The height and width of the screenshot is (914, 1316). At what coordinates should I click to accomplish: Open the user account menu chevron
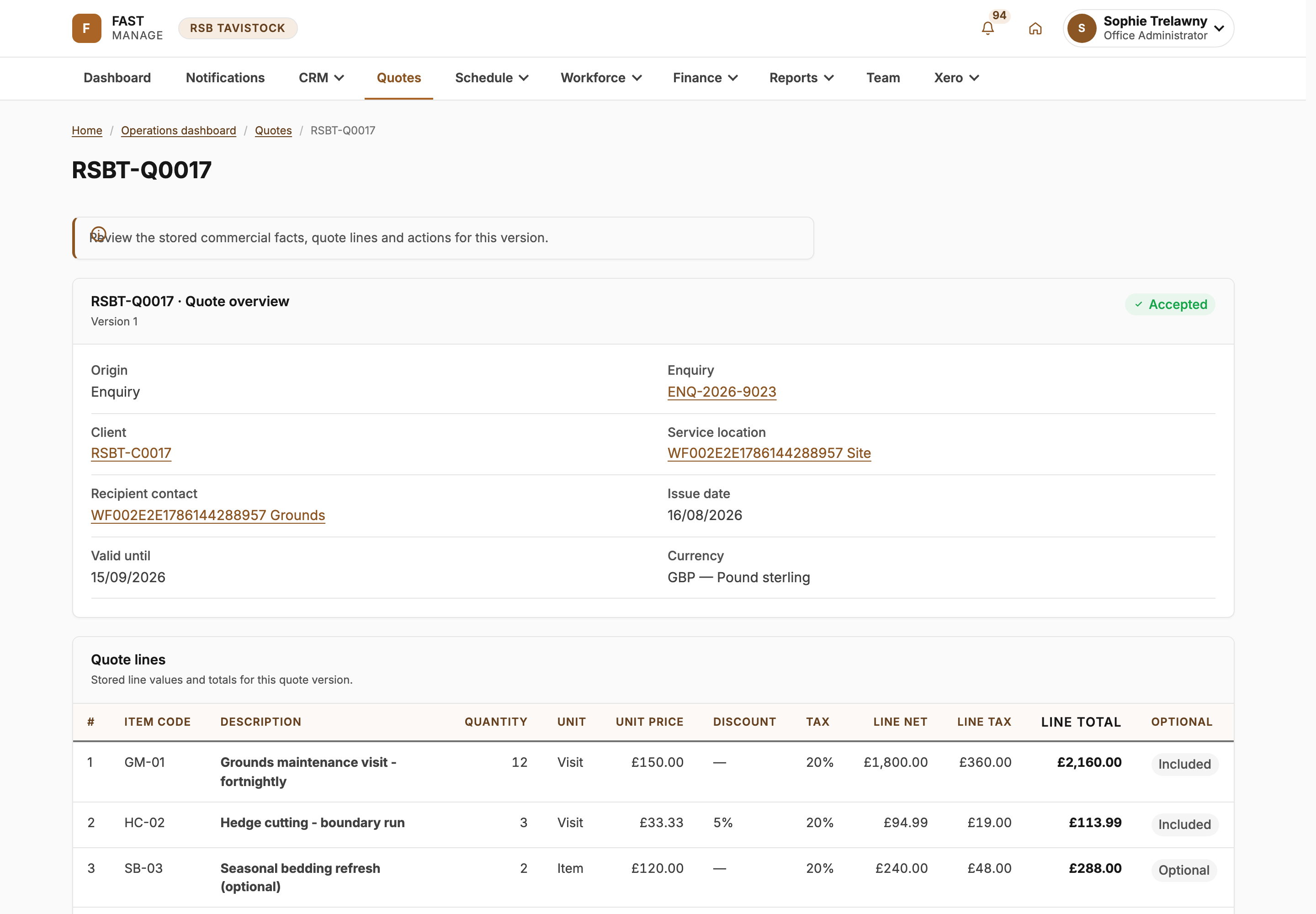tap(1219, 29)
